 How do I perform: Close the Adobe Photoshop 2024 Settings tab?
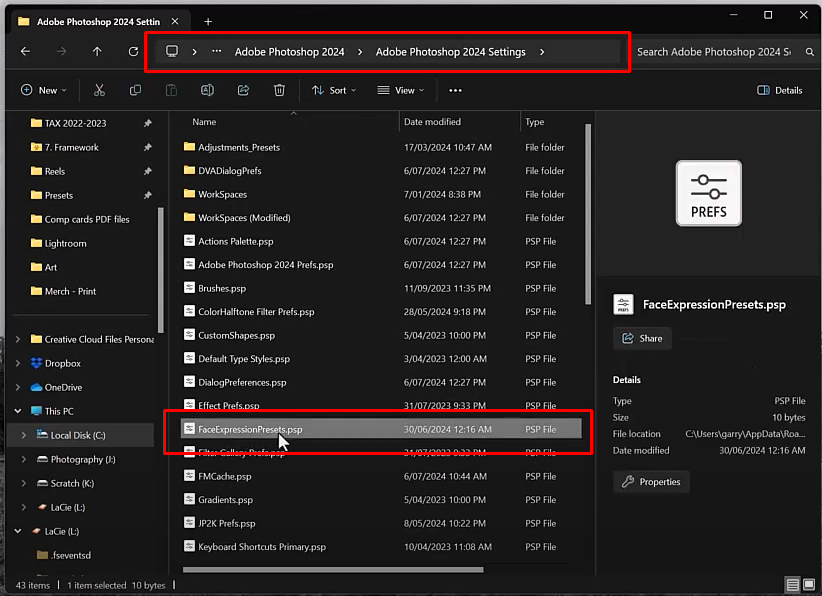click(175, 21)
